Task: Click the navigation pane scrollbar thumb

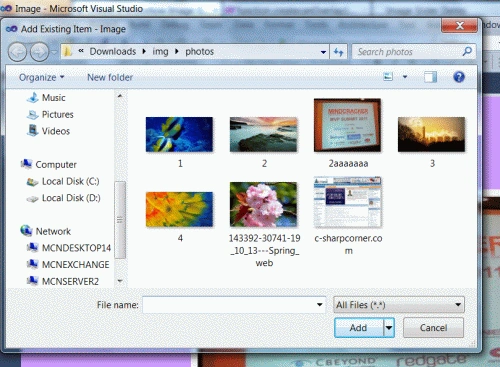Action: [120, 220]
